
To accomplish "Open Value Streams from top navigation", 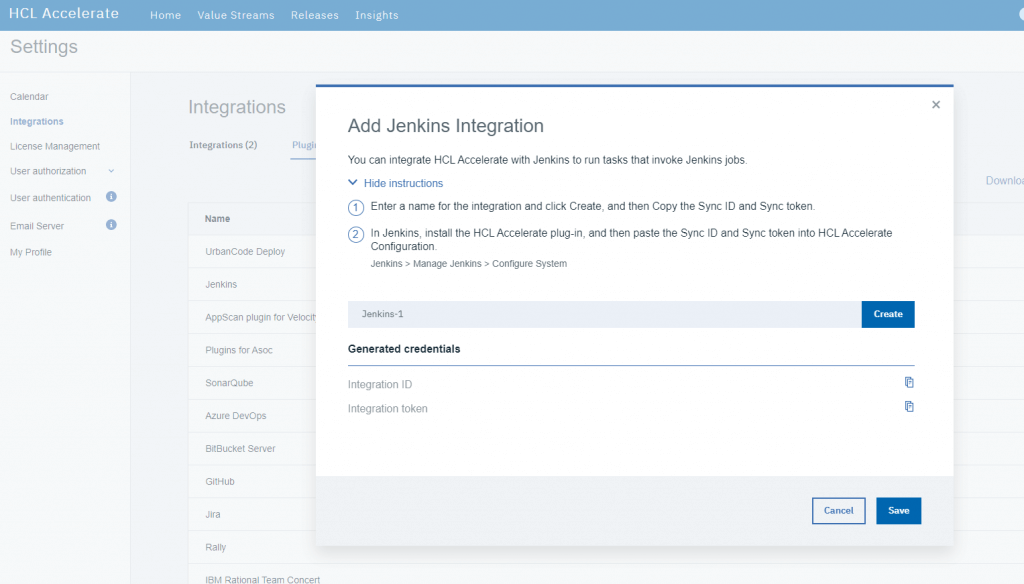I will coord(236,15).
